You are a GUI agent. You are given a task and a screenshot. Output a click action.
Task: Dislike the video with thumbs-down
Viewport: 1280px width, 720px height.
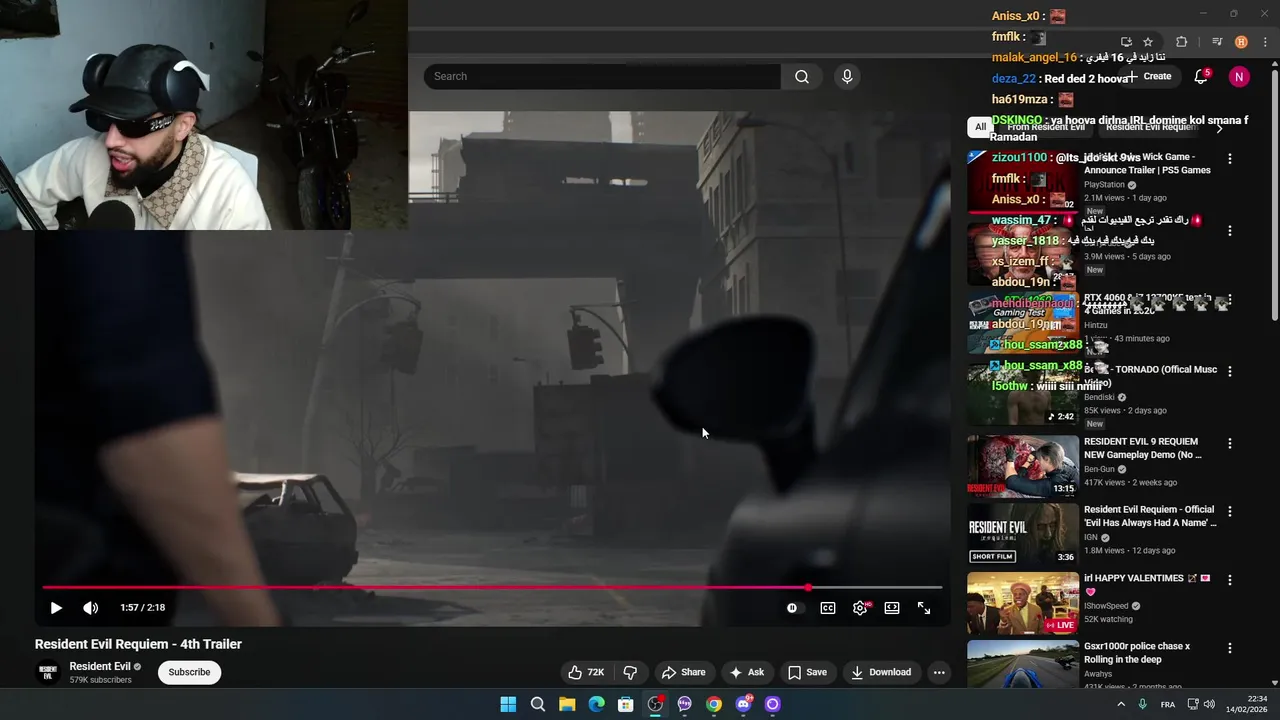(630, 672)
